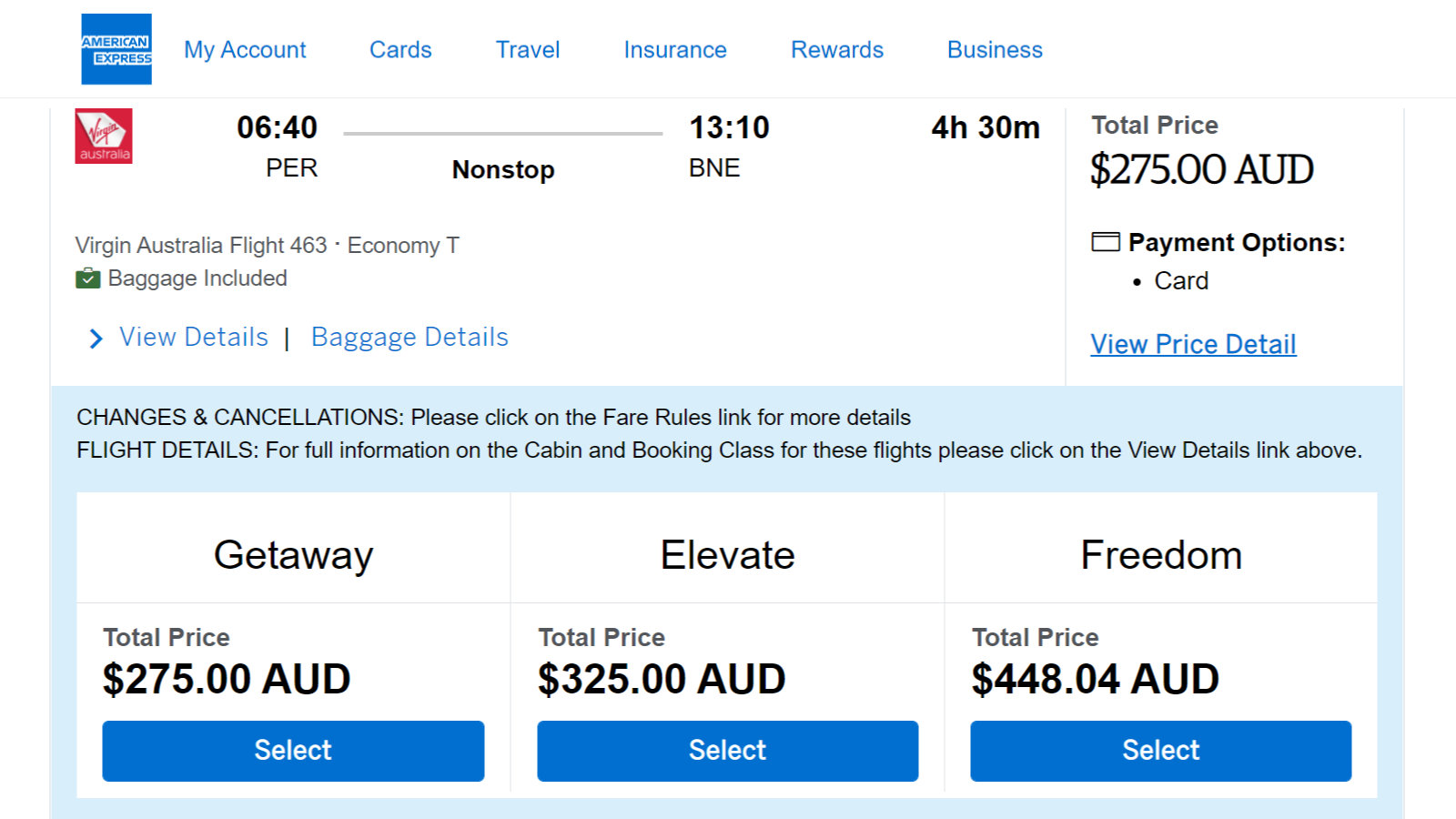The width and height of the screenshot is (1456, 819).
Task: Click the Getaway fare heading
Action: tap(293, 556)
